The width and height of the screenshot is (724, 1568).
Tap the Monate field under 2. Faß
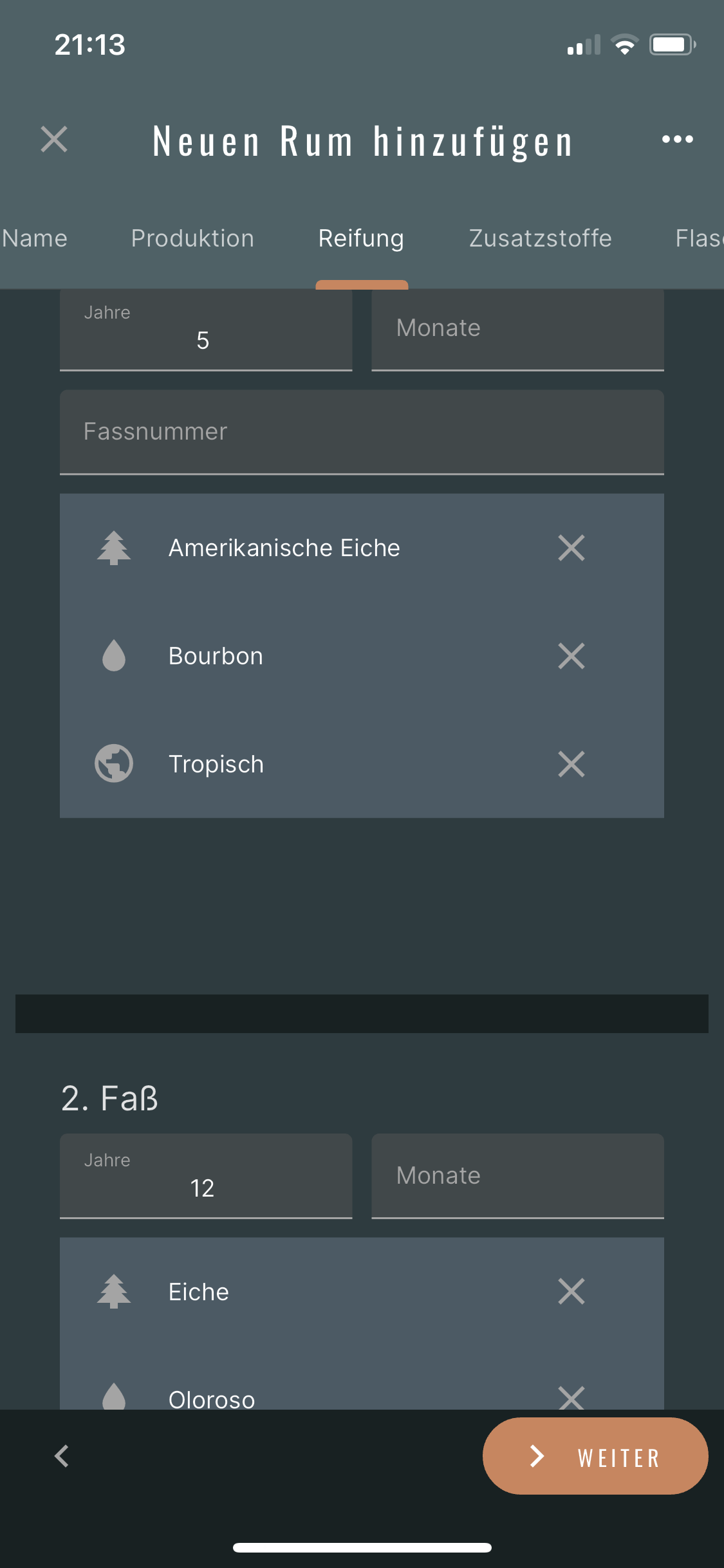pos(517,1176)
